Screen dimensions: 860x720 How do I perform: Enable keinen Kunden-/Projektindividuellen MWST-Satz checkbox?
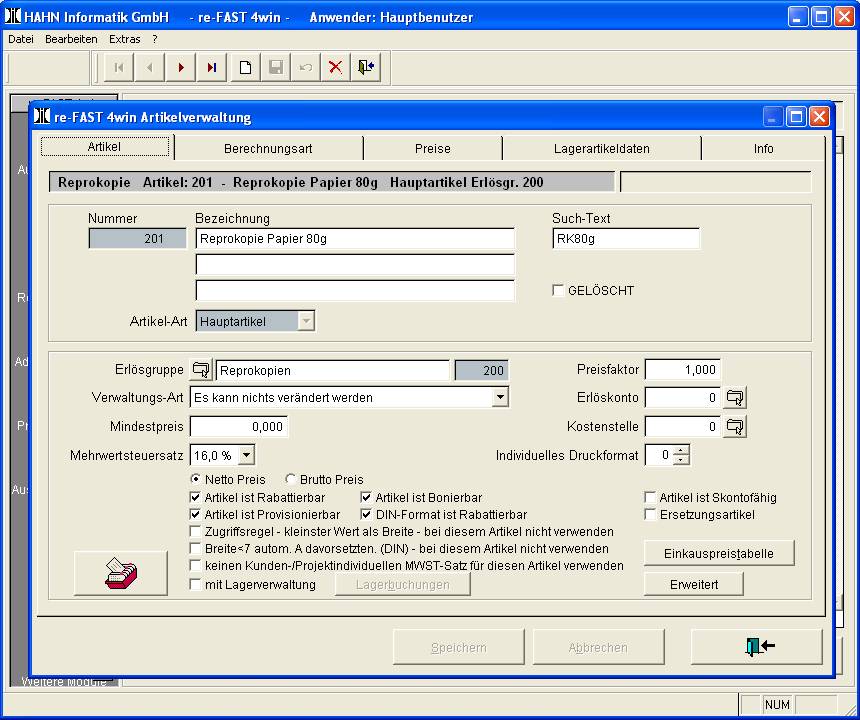point(195,565)
